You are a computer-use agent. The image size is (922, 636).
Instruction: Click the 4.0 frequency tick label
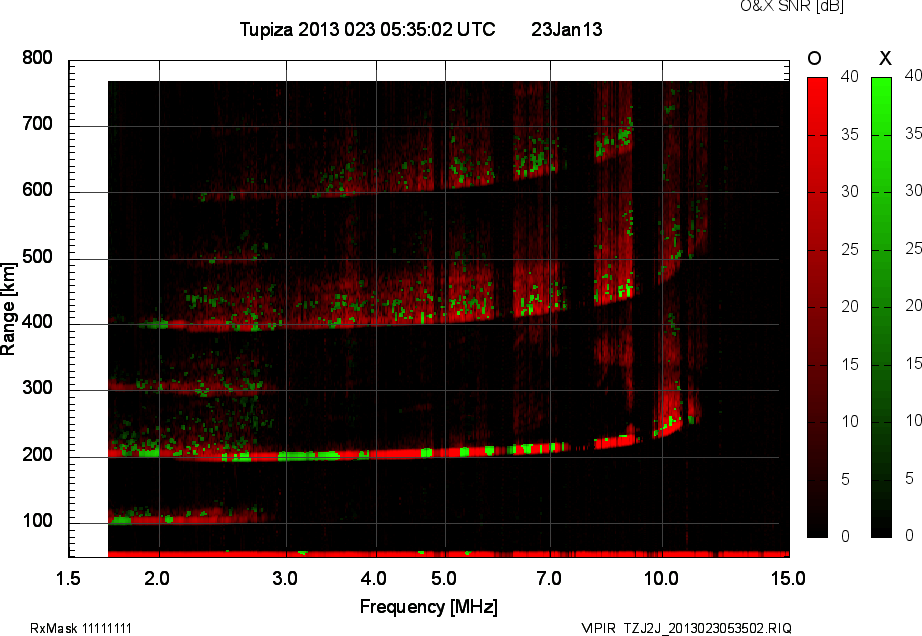(374, 578)
